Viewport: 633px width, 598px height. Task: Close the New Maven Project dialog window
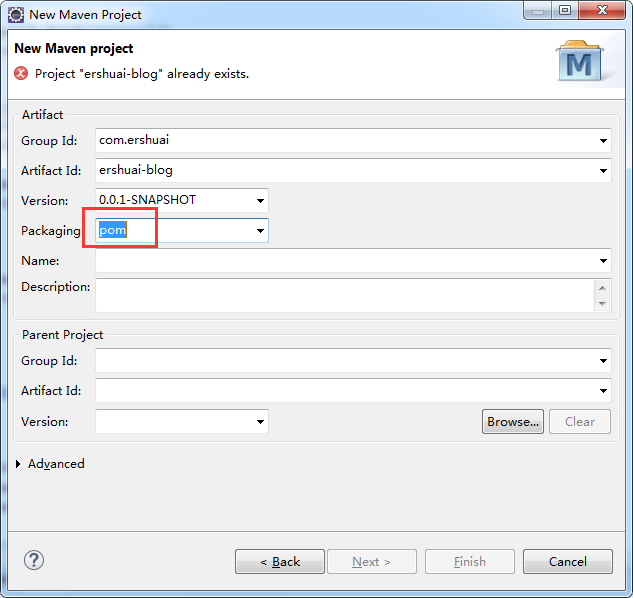coord(602,10)
